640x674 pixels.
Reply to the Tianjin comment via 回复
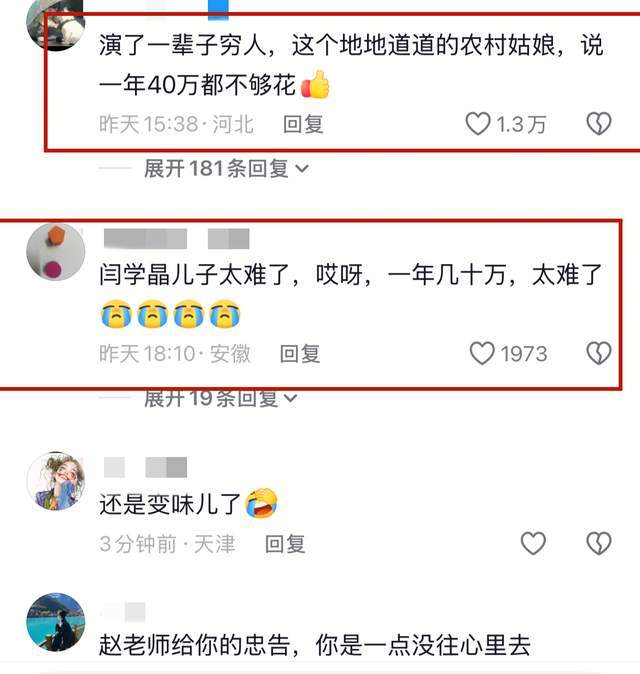[285, 544]
